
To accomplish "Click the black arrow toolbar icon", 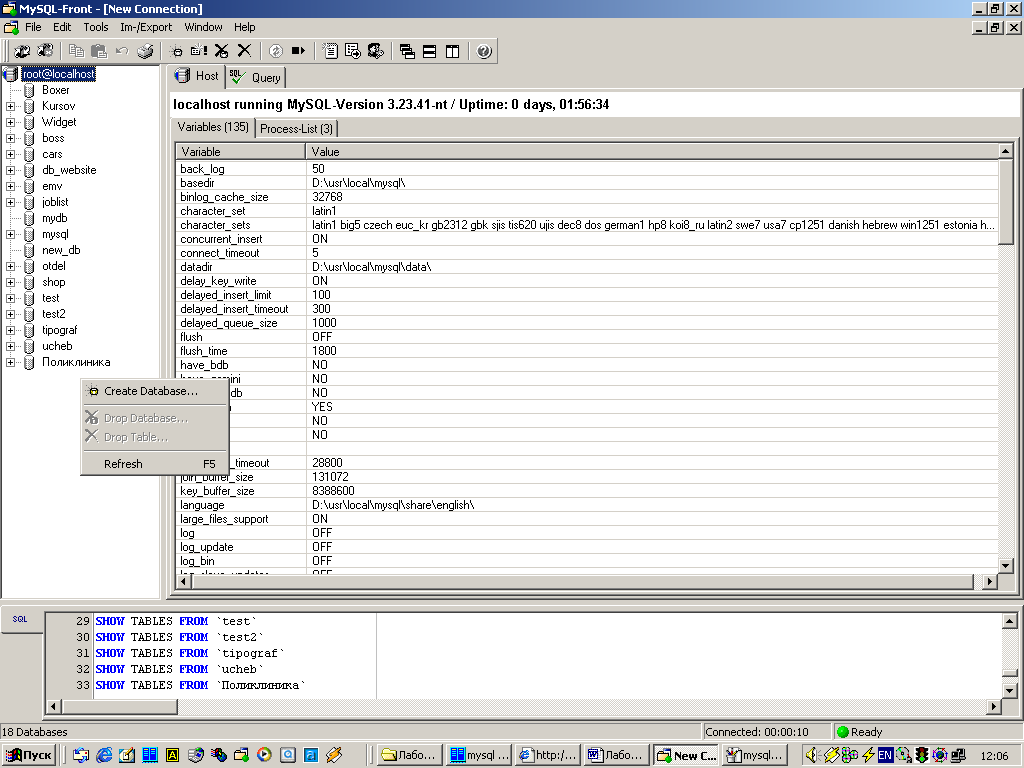I will pos(298,51).
